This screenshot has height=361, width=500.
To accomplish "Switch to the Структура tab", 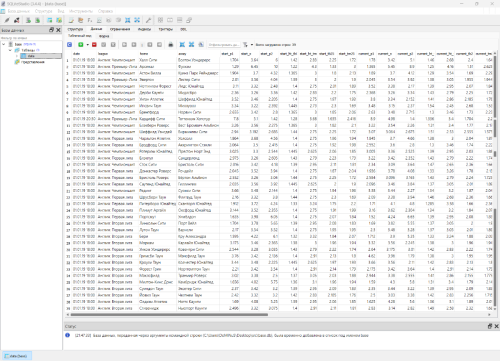I will (x=75, y=29).
